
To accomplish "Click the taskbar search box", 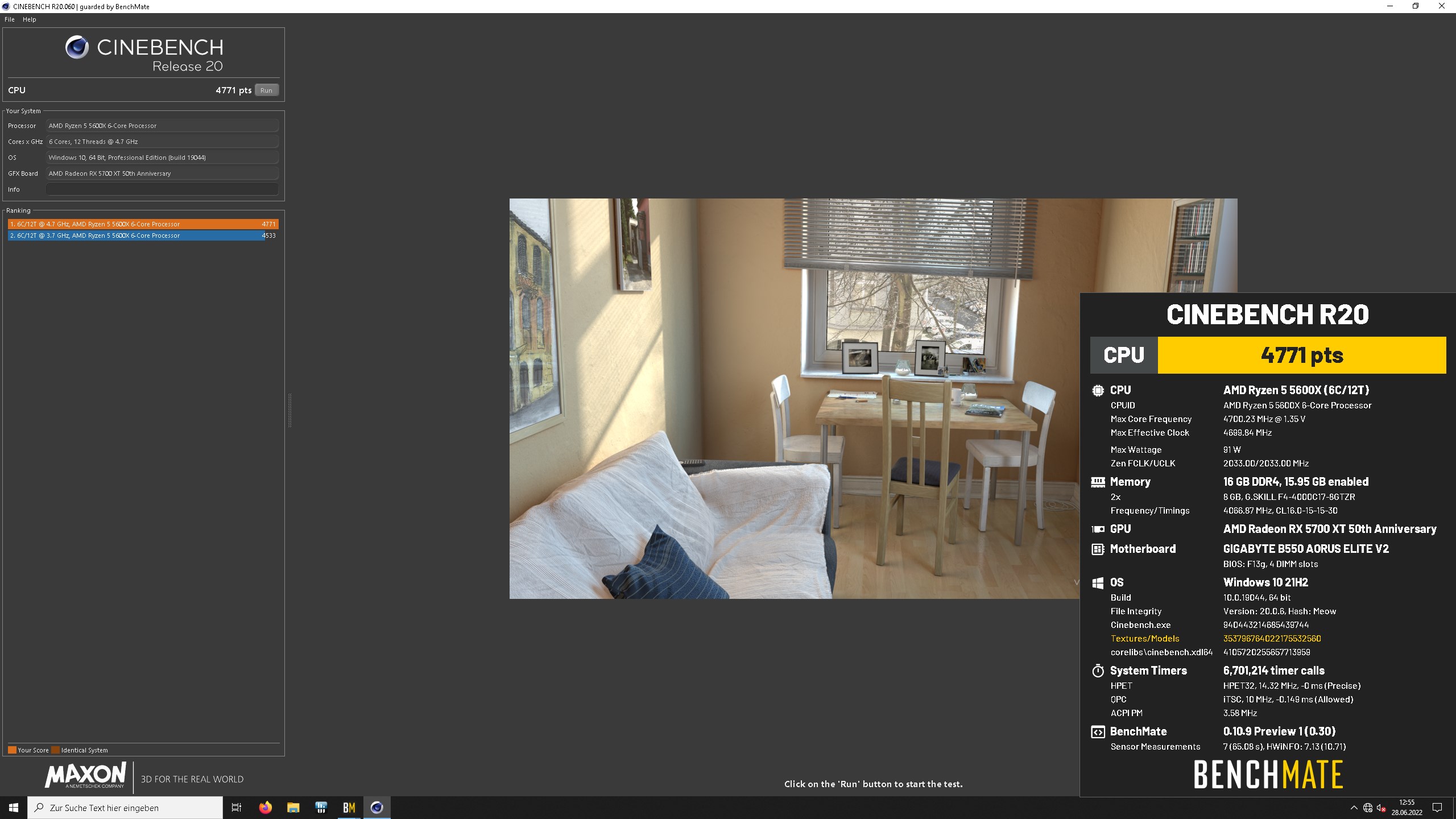I will tap(125, 808).
